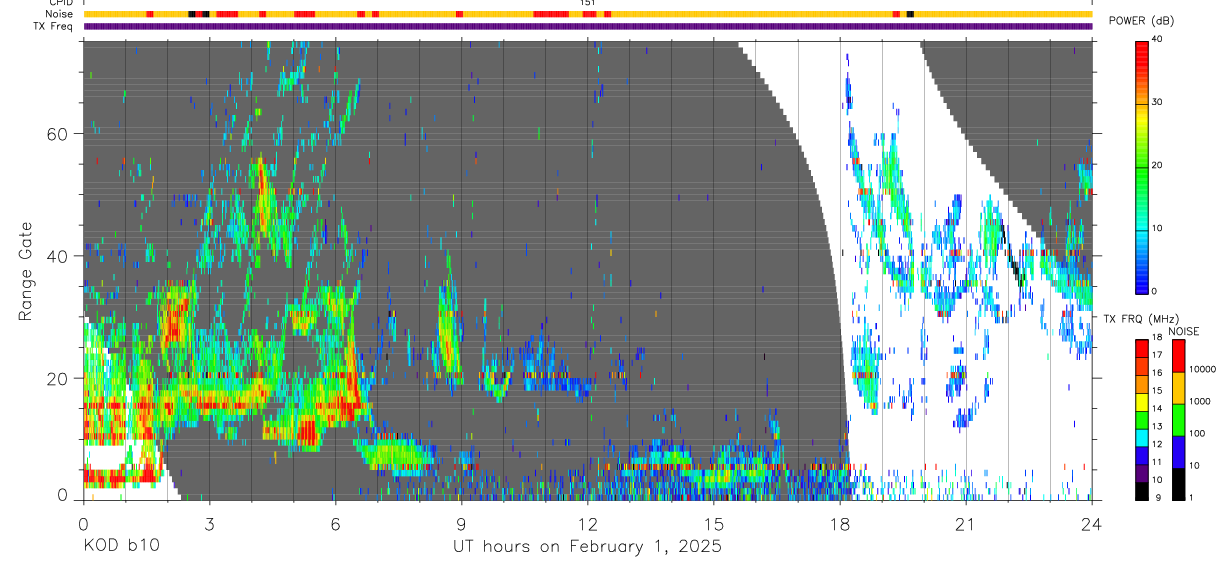Click the 18 tick on UT hours axis
This screenshot has height=567, width=1228.
click(x=840, y=523)
